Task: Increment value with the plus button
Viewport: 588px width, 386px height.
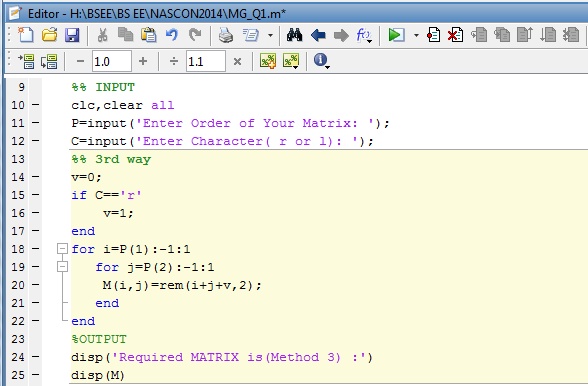Action: click(143, 61)
